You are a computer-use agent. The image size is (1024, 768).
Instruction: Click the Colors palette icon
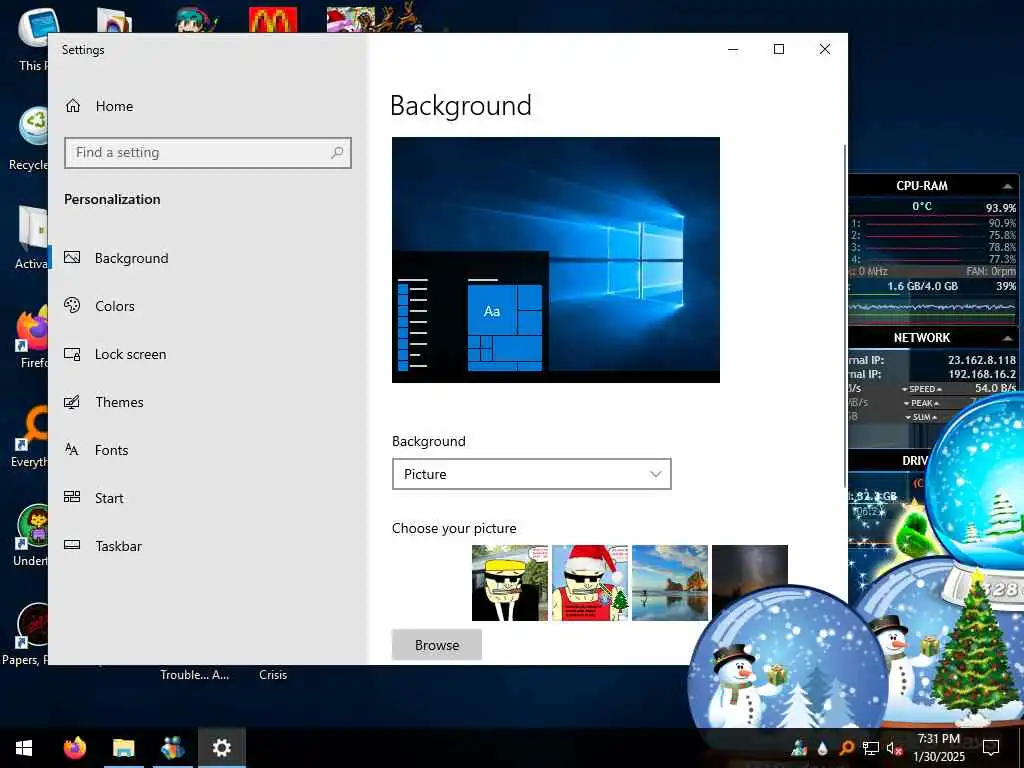pyautogui.click(x=72, y=305)
